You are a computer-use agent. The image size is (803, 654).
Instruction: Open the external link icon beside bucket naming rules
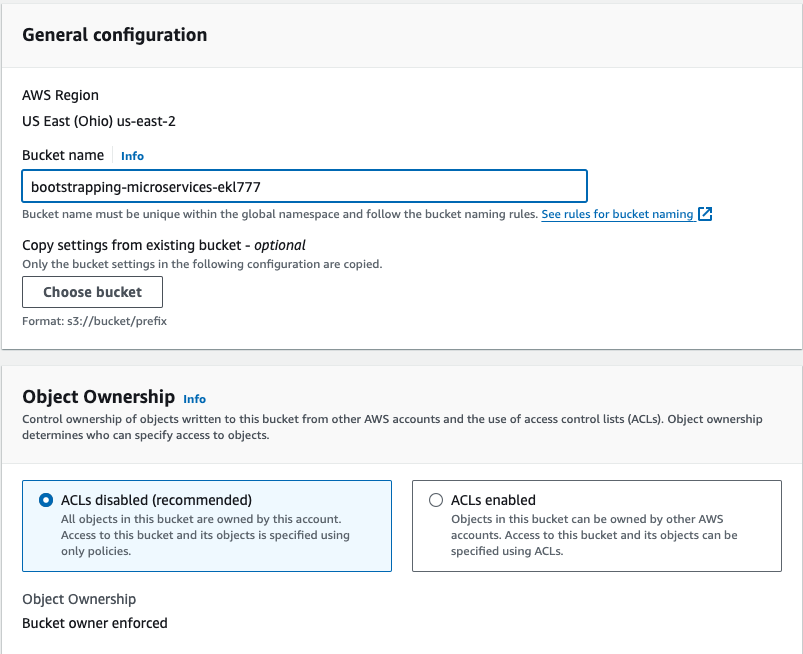tap(705, 214)
